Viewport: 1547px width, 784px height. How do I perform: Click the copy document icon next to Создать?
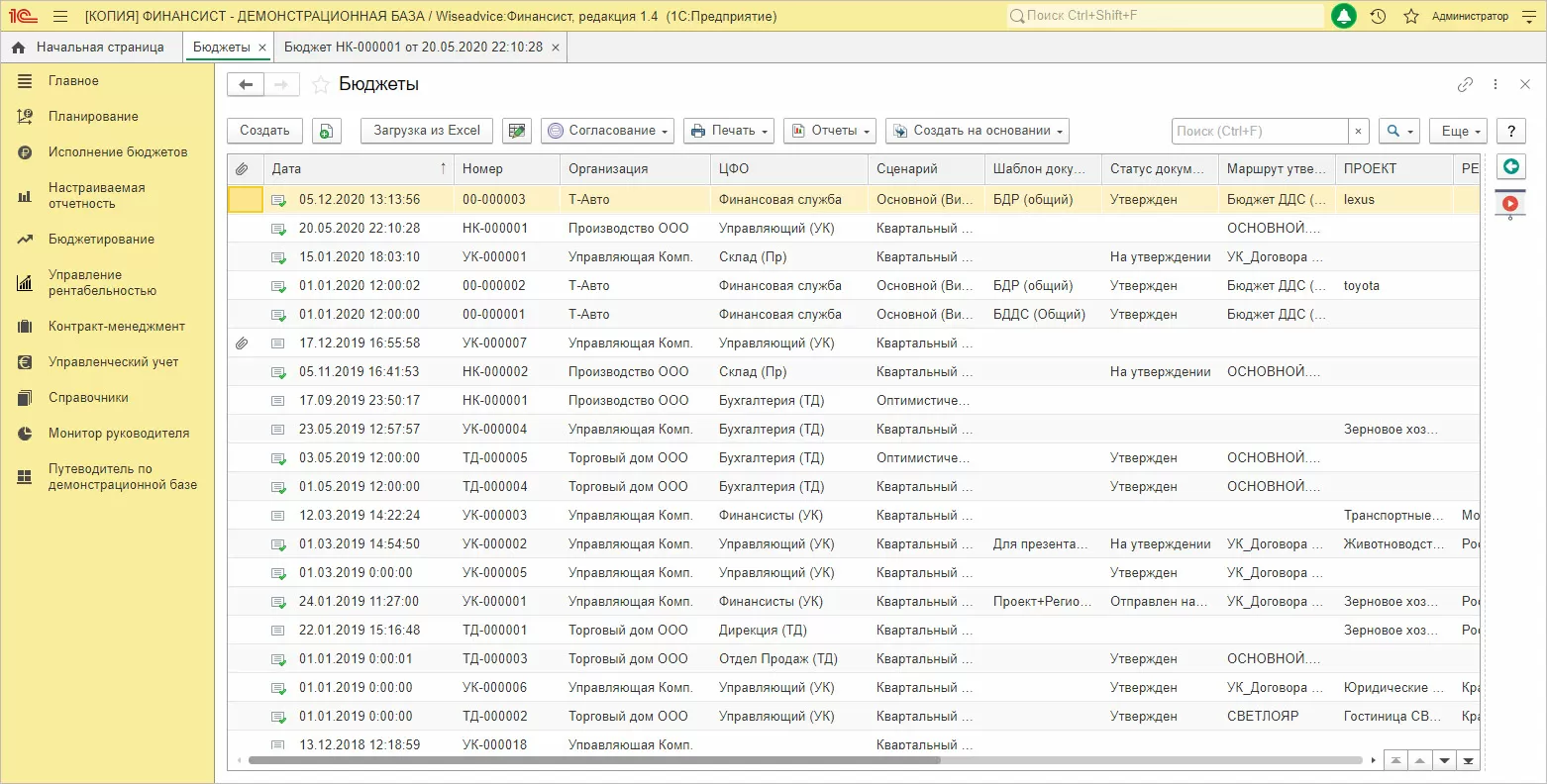click(x=327, y=131)
